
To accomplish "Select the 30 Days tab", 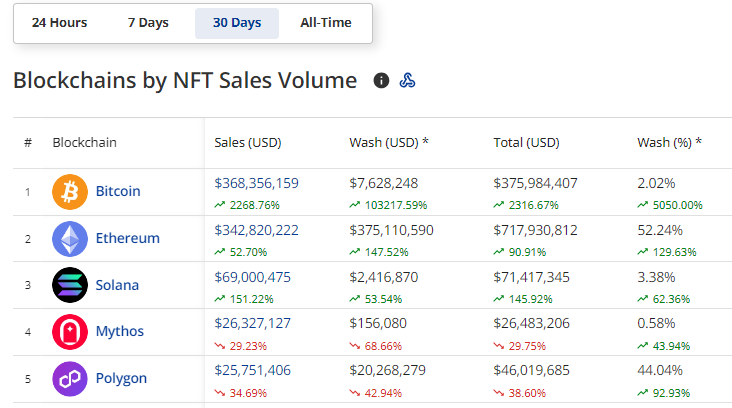I will click(237, 23).
